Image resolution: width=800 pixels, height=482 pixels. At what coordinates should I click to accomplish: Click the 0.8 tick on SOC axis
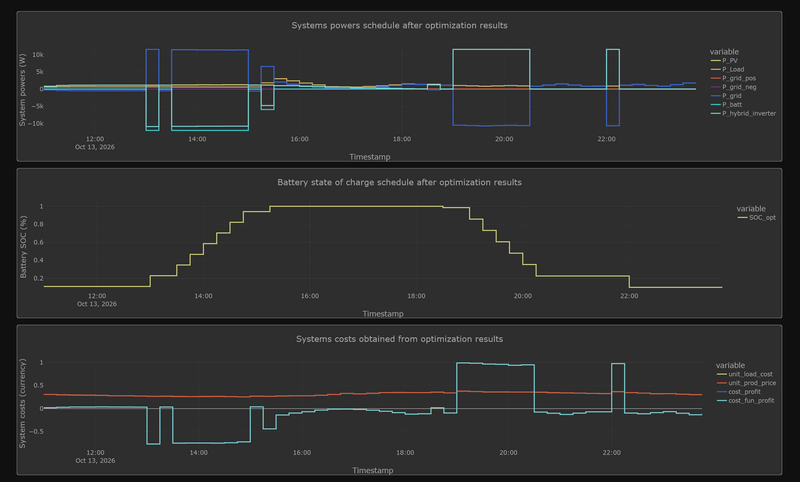click(x=38, y=224)
